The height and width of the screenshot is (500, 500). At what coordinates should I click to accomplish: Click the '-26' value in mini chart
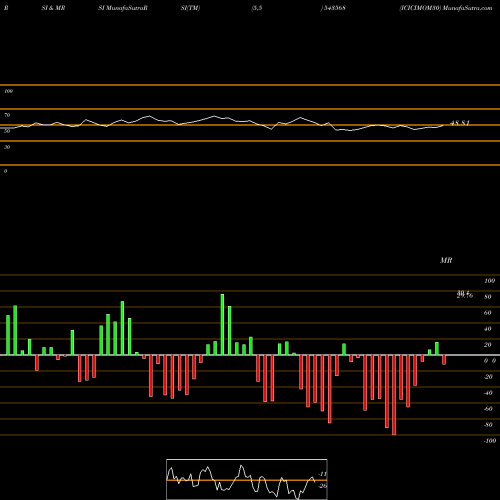click(322, 486)
